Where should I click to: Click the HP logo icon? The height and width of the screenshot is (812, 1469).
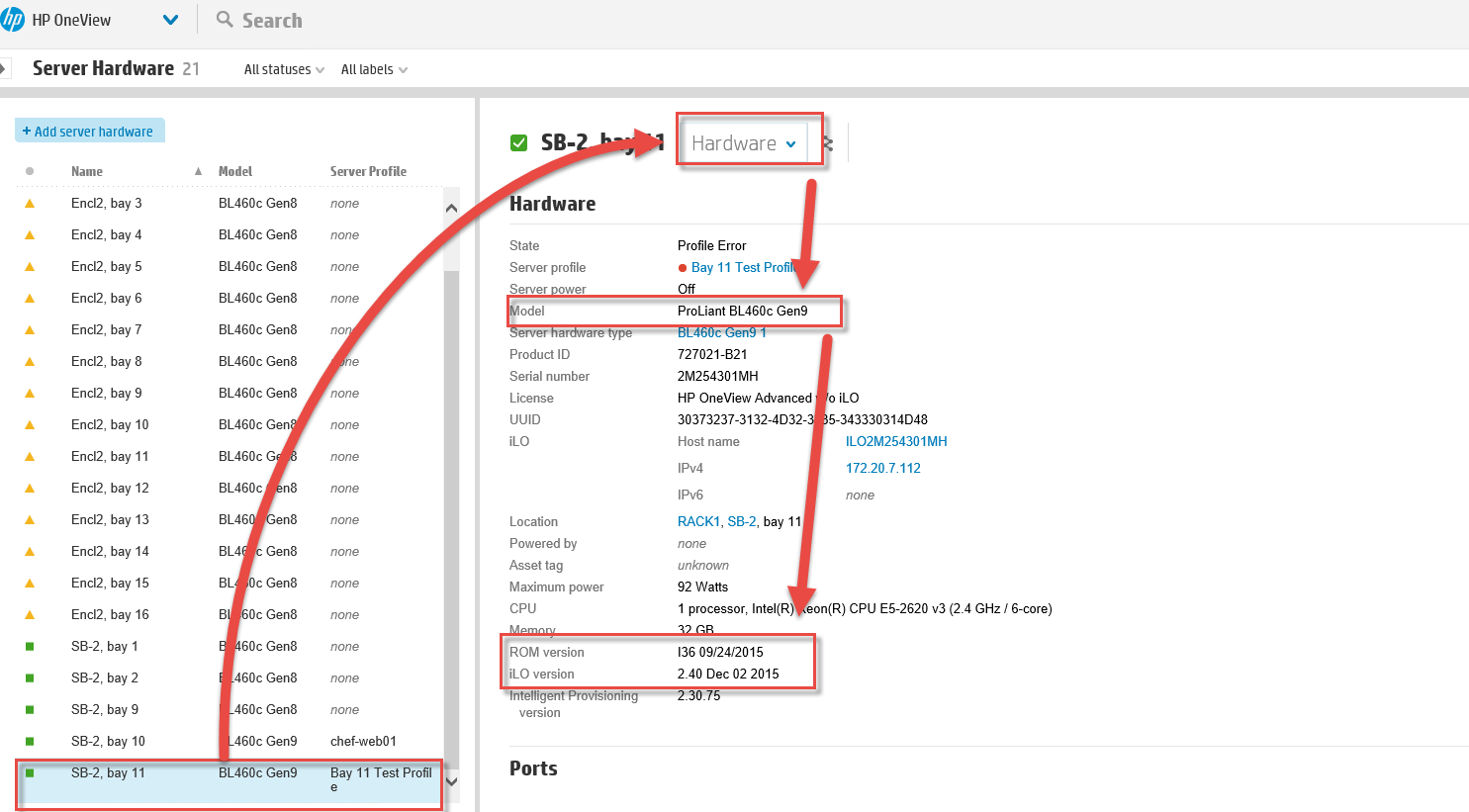pos(12,20)
